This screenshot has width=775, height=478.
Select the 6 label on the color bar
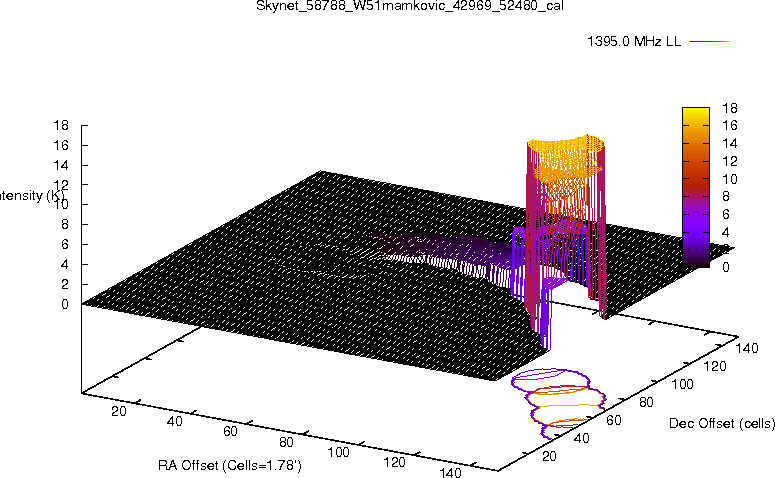point(726,214)
